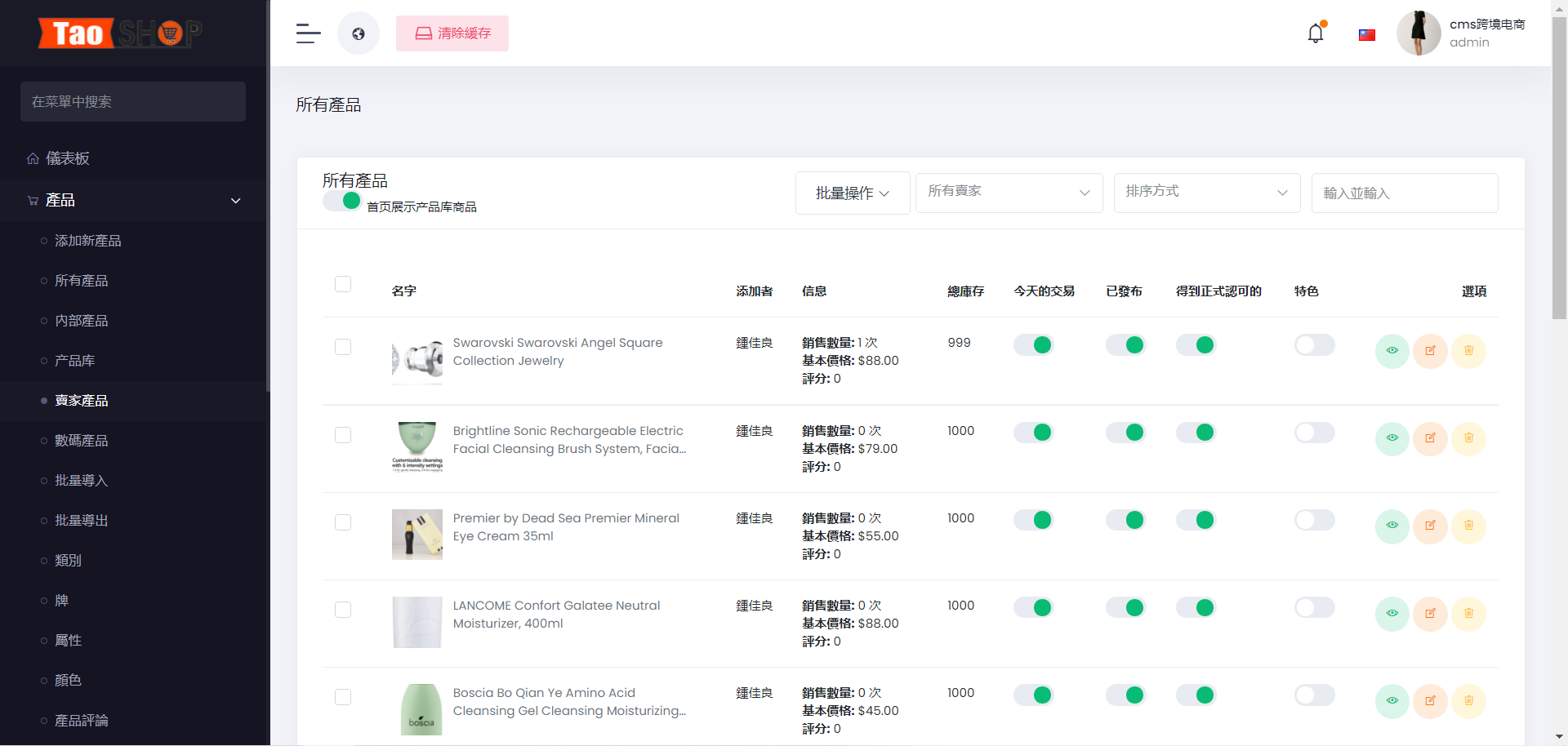Open the notifications bell
1568x746 pixels.
point(1315,33)
